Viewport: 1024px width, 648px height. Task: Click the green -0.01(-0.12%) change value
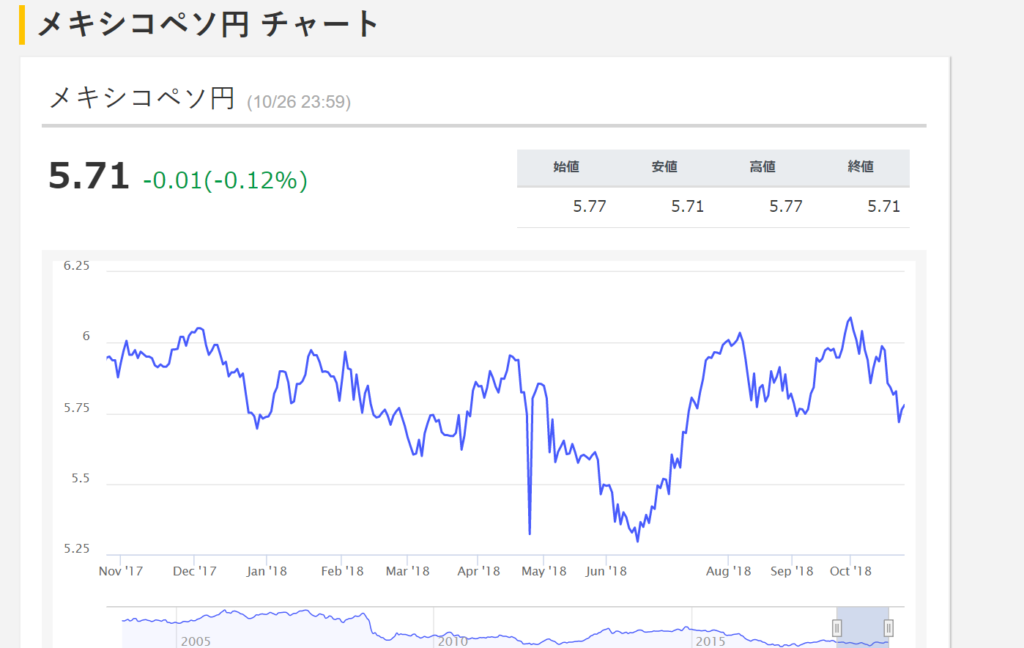(225, 180)
